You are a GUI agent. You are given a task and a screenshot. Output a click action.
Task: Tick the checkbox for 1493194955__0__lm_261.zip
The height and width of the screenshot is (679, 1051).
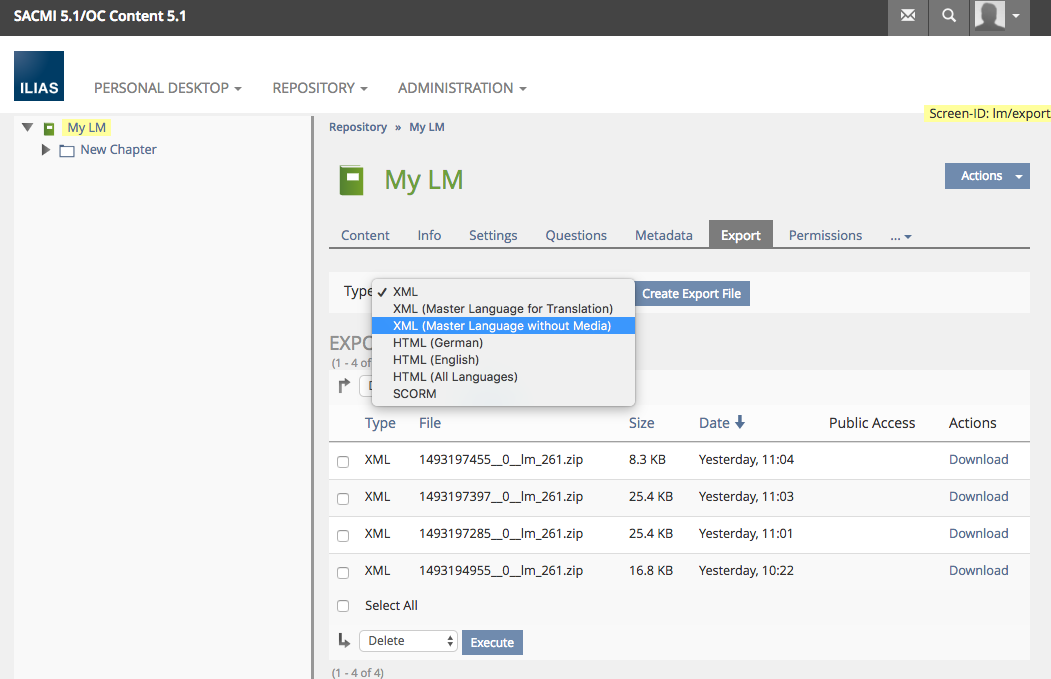point(343,573)
